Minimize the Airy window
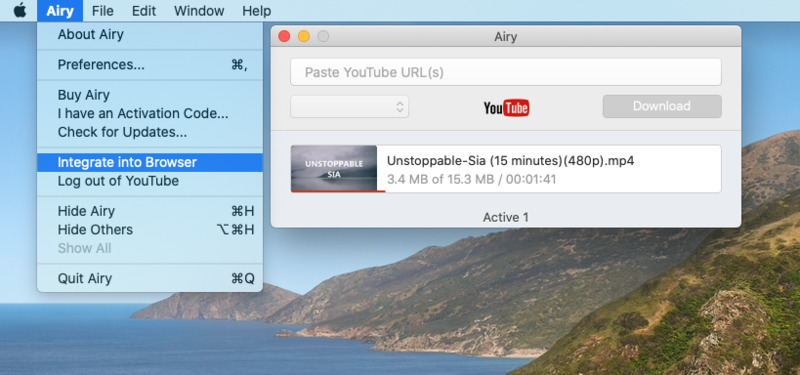Image resolution: width=800 pixels, height=375 pixels. (x=304, y=36)
